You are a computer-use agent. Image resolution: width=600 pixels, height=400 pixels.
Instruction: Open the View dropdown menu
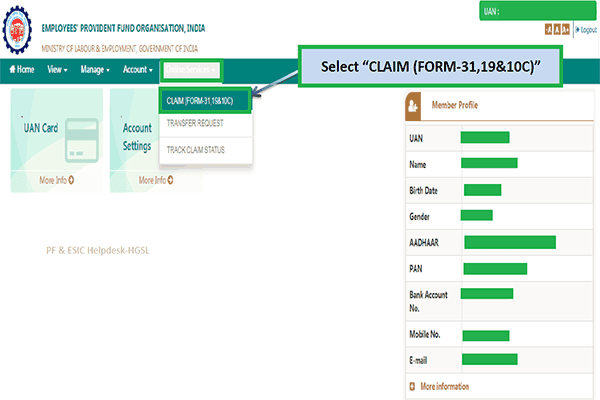point(57,70)
